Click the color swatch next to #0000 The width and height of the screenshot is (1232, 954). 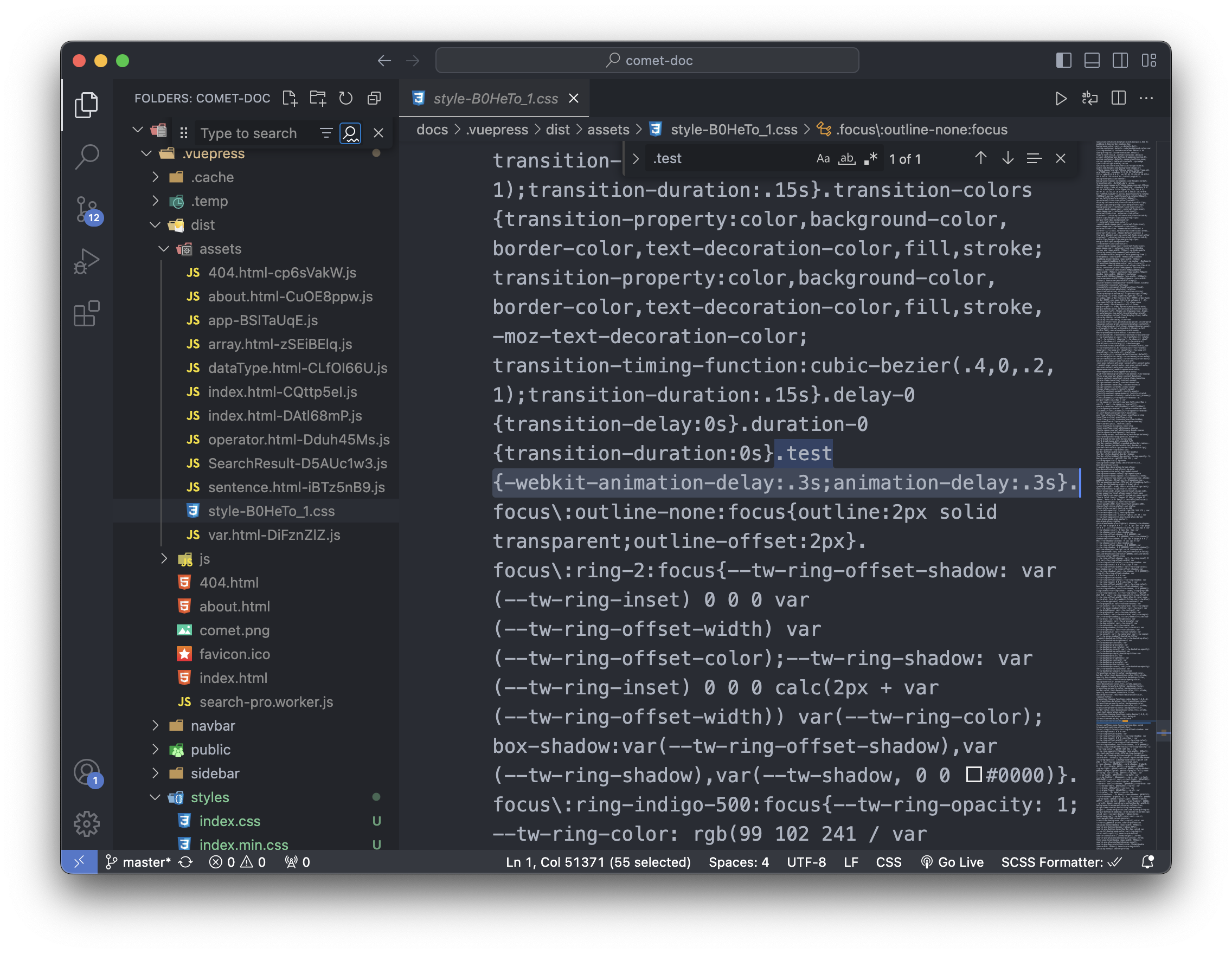coord(976,775)
